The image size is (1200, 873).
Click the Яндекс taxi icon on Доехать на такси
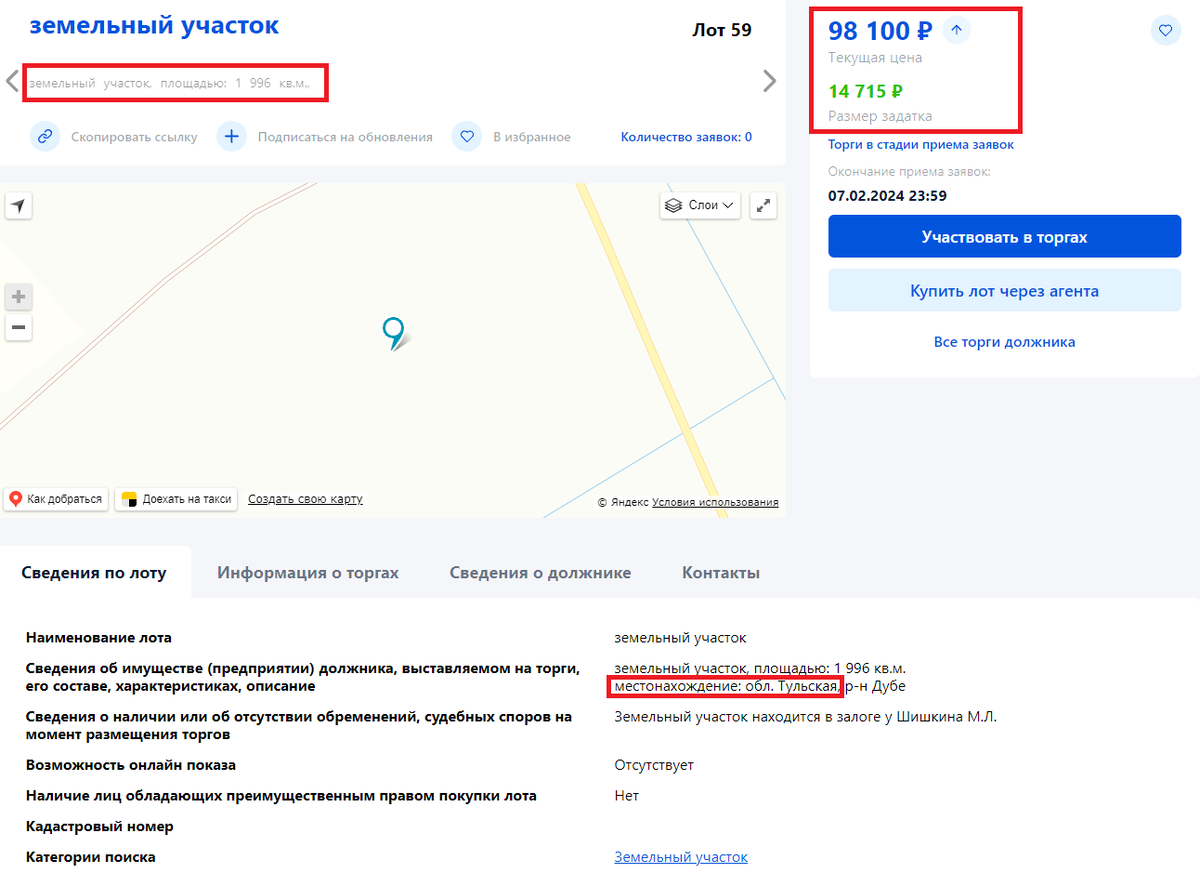(x=129, y=499)
